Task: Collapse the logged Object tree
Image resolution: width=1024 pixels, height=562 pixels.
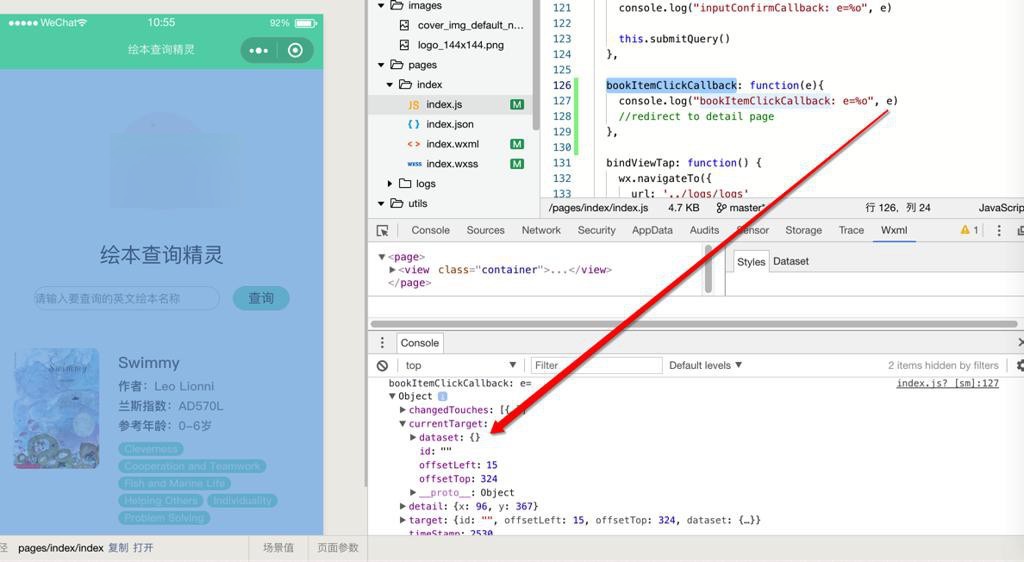Action: (x=392, y=396)
